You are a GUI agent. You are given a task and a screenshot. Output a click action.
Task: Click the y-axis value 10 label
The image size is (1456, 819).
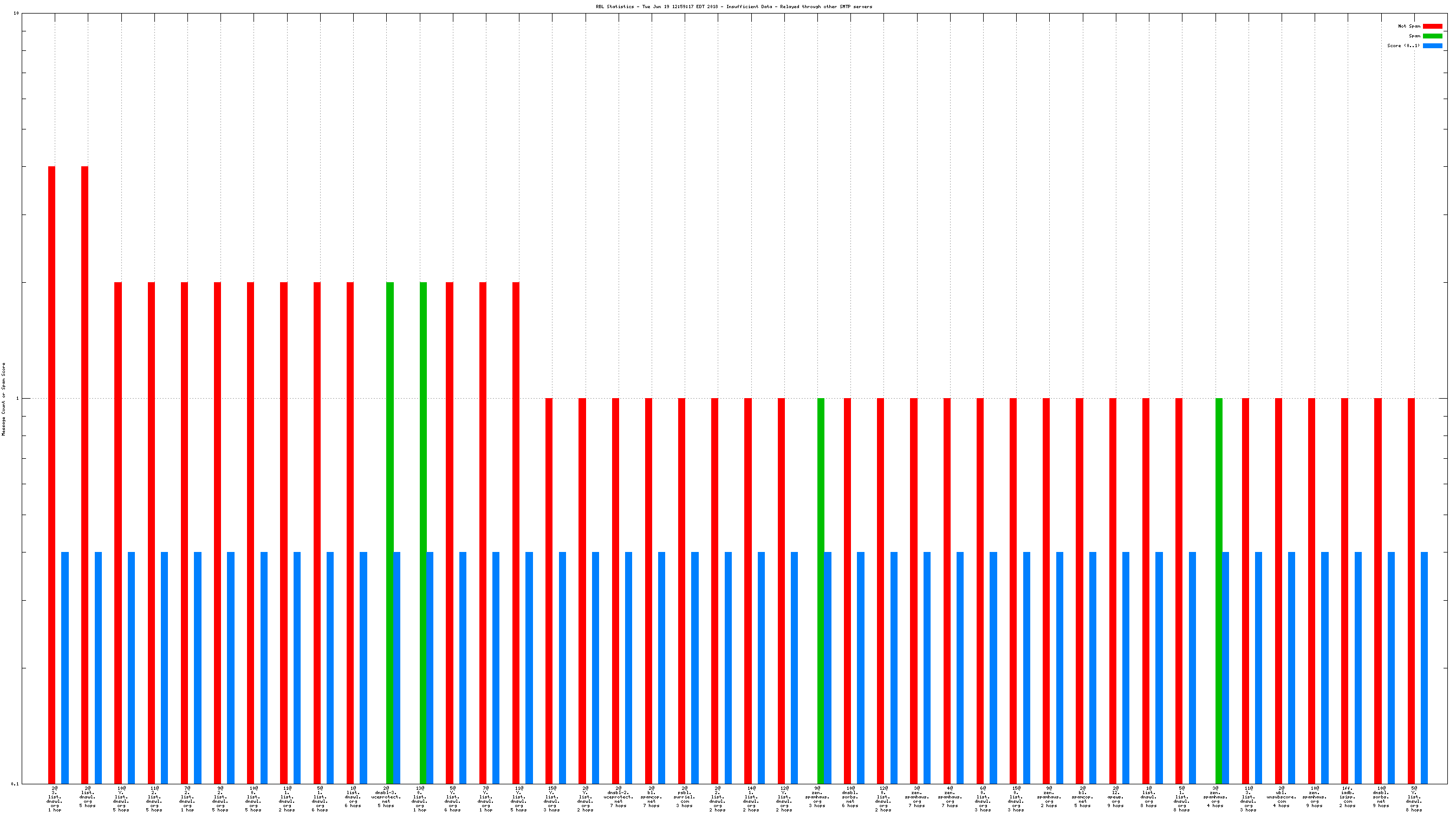click(16, 13)
